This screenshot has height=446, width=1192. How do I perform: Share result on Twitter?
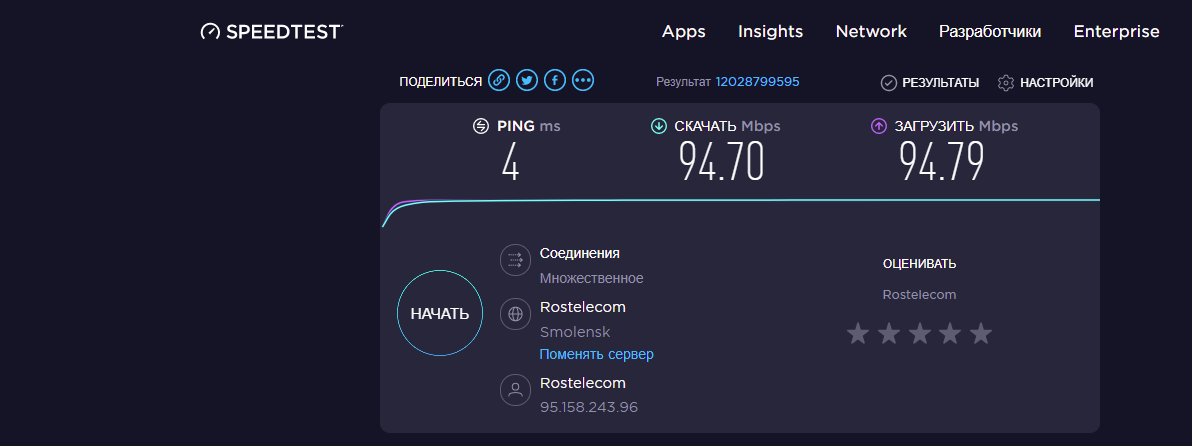pos(527,80)
